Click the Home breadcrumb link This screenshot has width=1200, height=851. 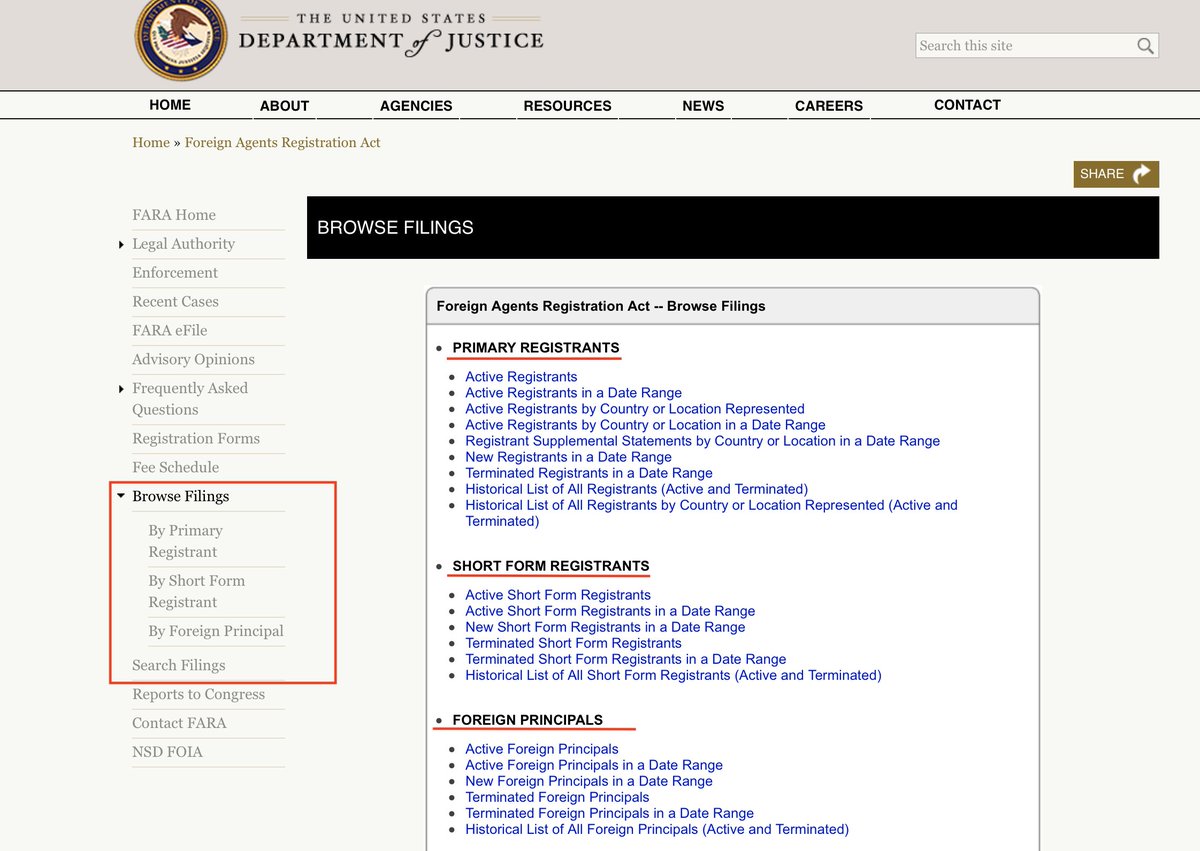151,143
